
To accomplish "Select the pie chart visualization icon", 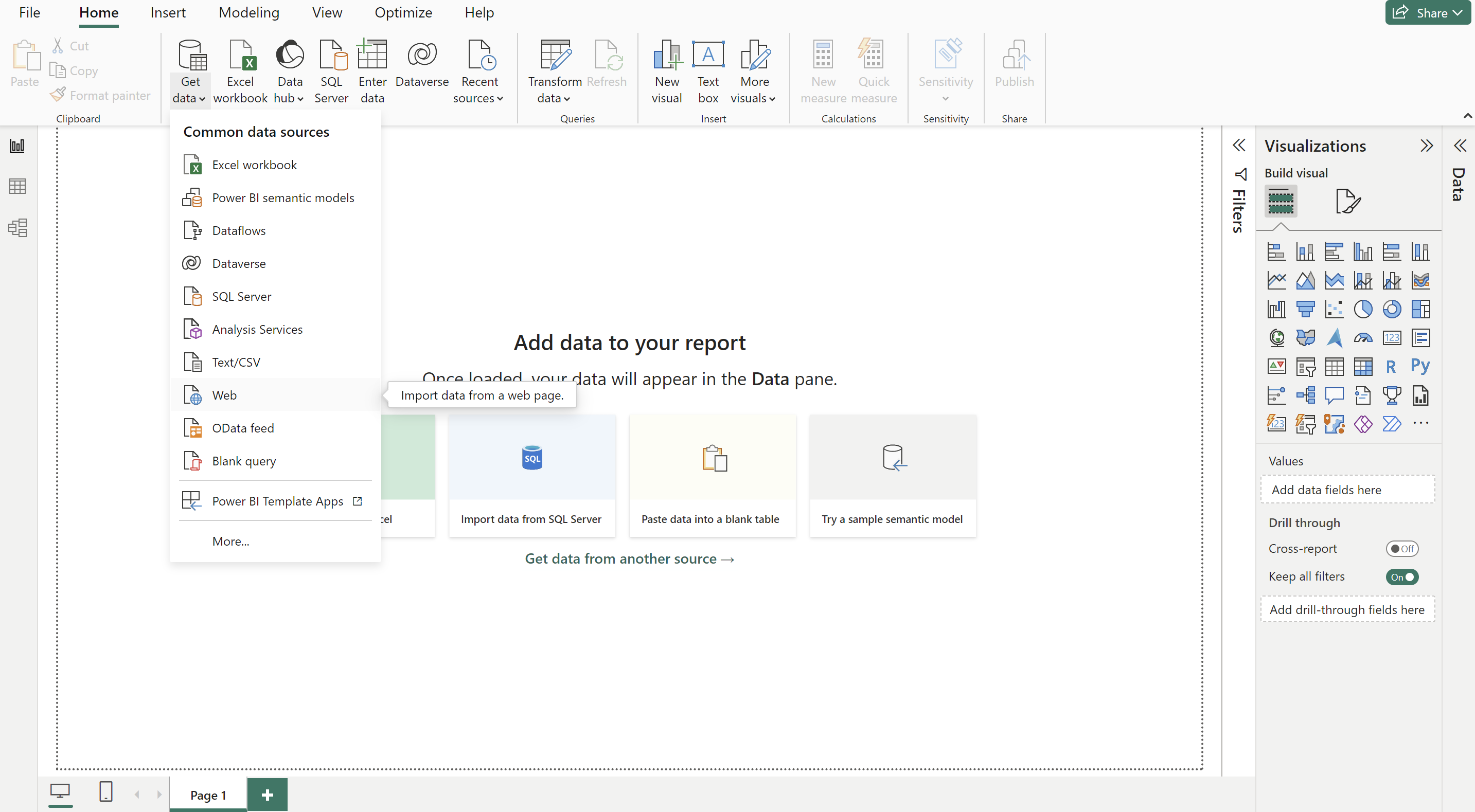I will [1363, 309].
